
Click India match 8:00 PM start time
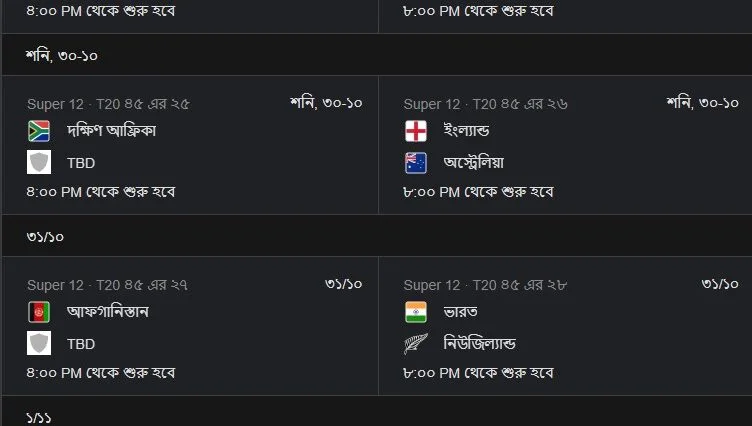pyautogui.click(x=478, y=372)
